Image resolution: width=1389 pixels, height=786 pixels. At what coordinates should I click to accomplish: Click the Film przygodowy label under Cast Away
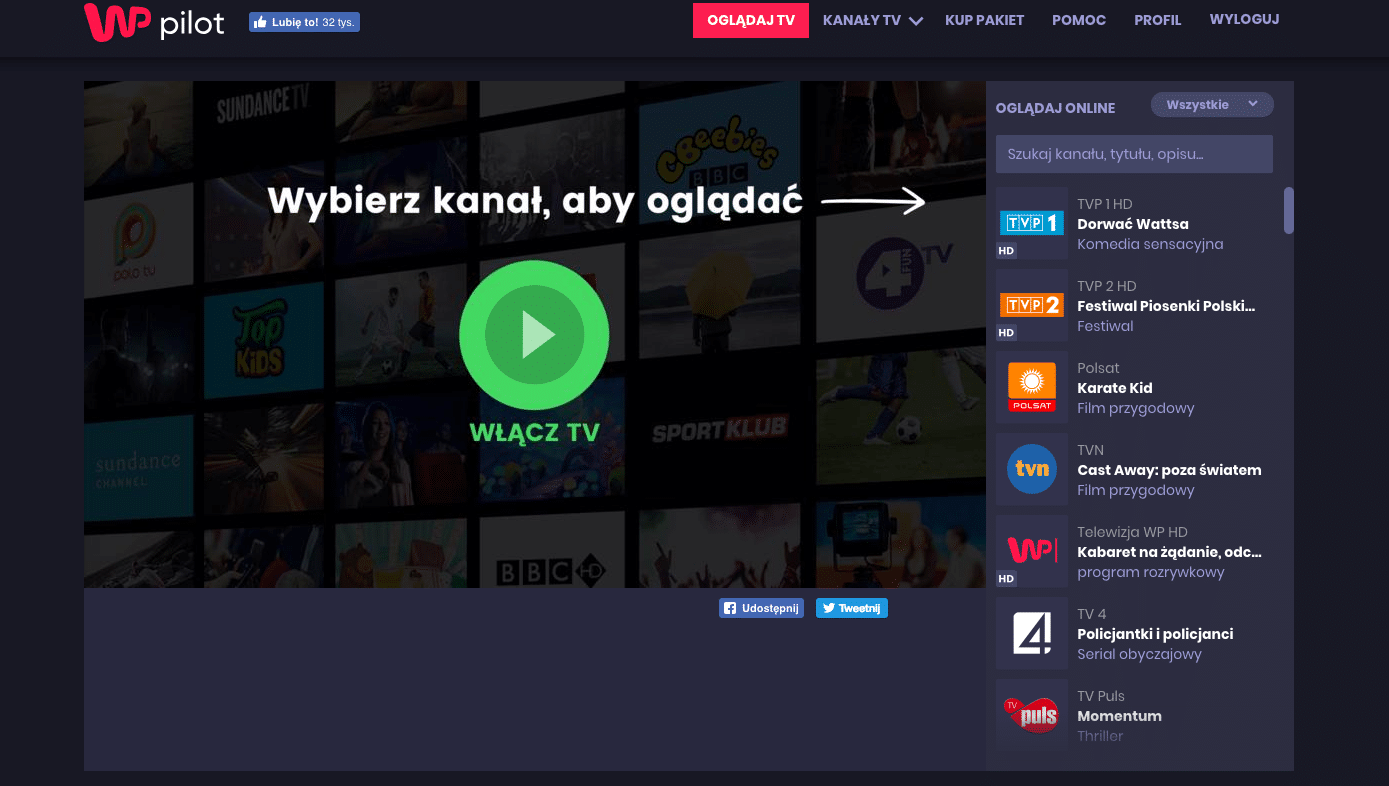click(x=1136, y=490)
